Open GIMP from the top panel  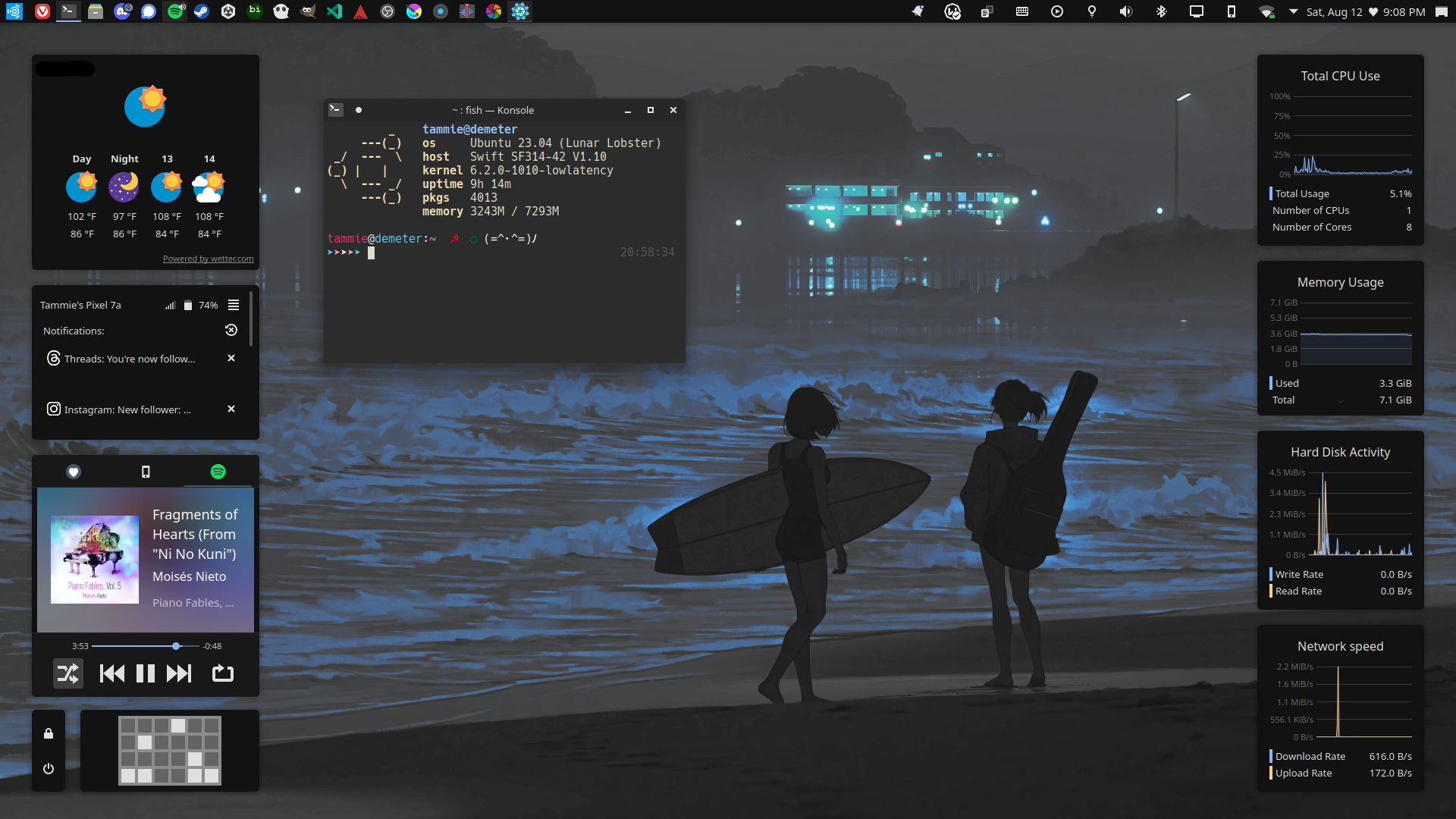tap(308, 11)
